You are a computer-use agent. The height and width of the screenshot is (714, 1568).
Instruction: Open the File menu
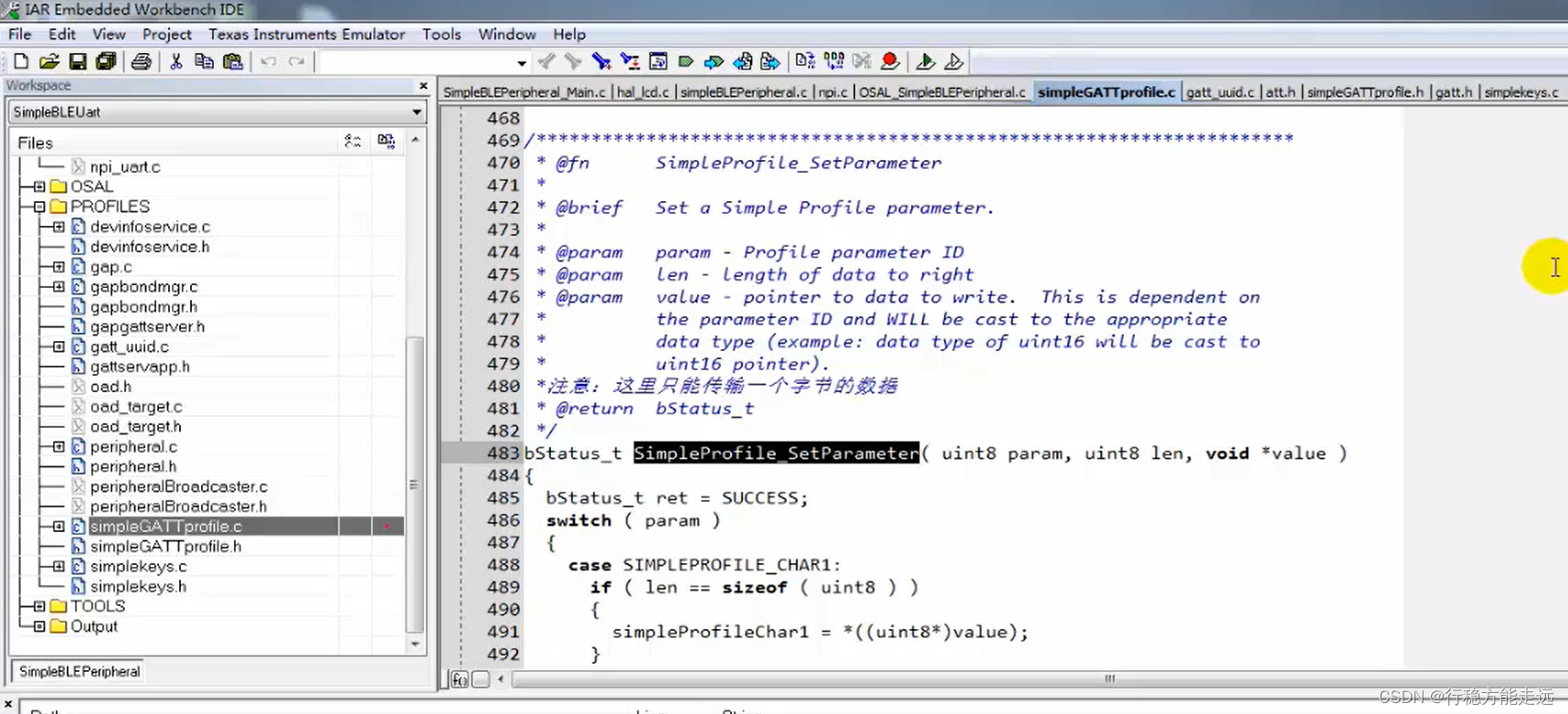(x=20, y=34)
